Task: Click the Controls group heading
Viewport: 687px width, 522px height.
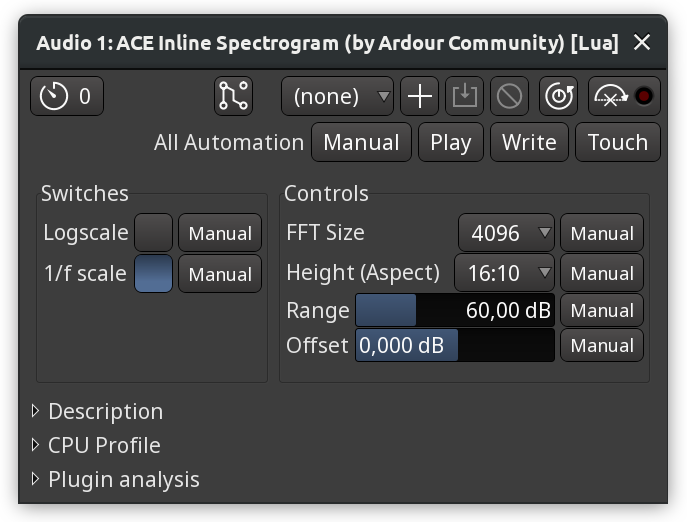Action: [326, 193]
